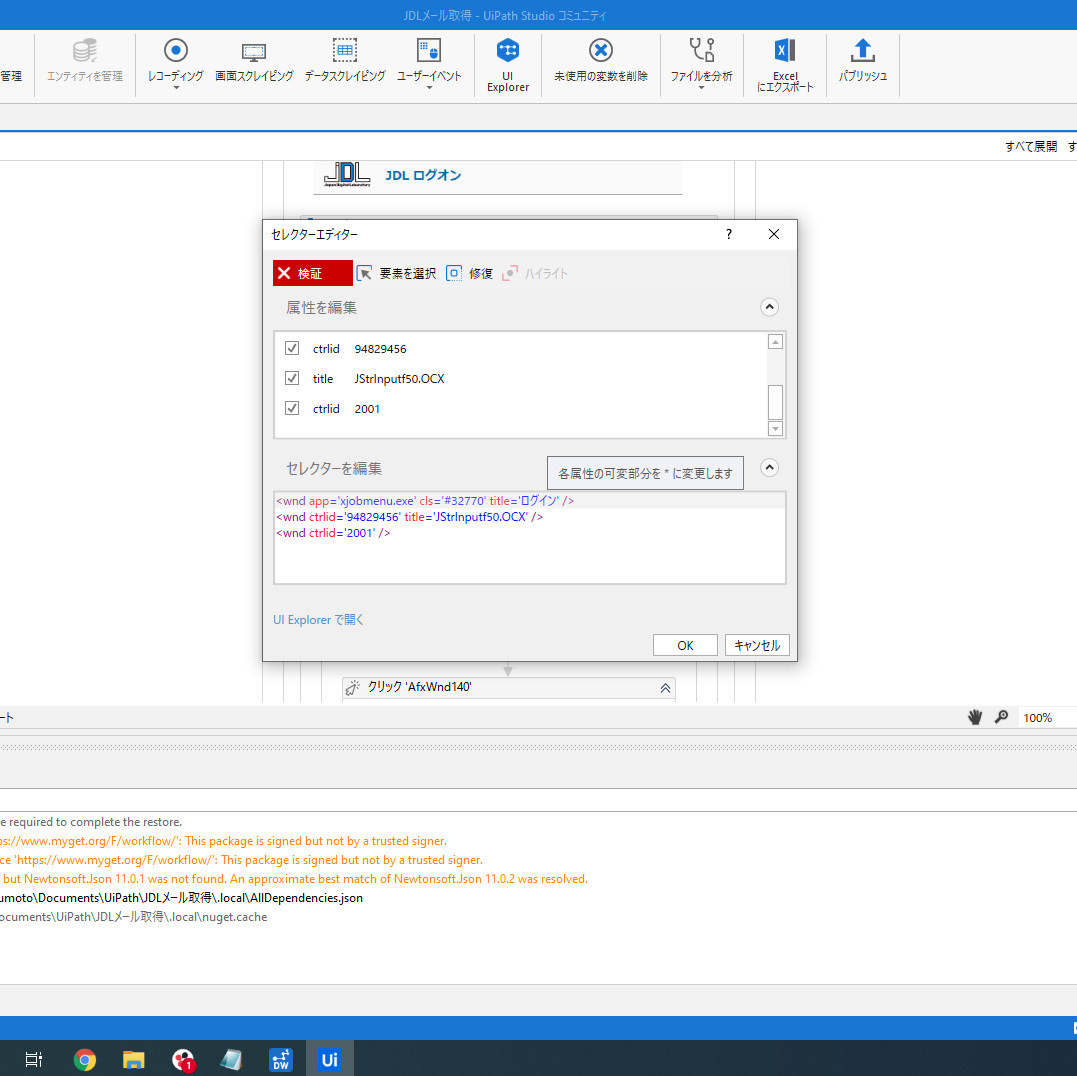
Task: Open UI Explorer from the ribbon
Action: pyautogui.click(x=508, y=65)
